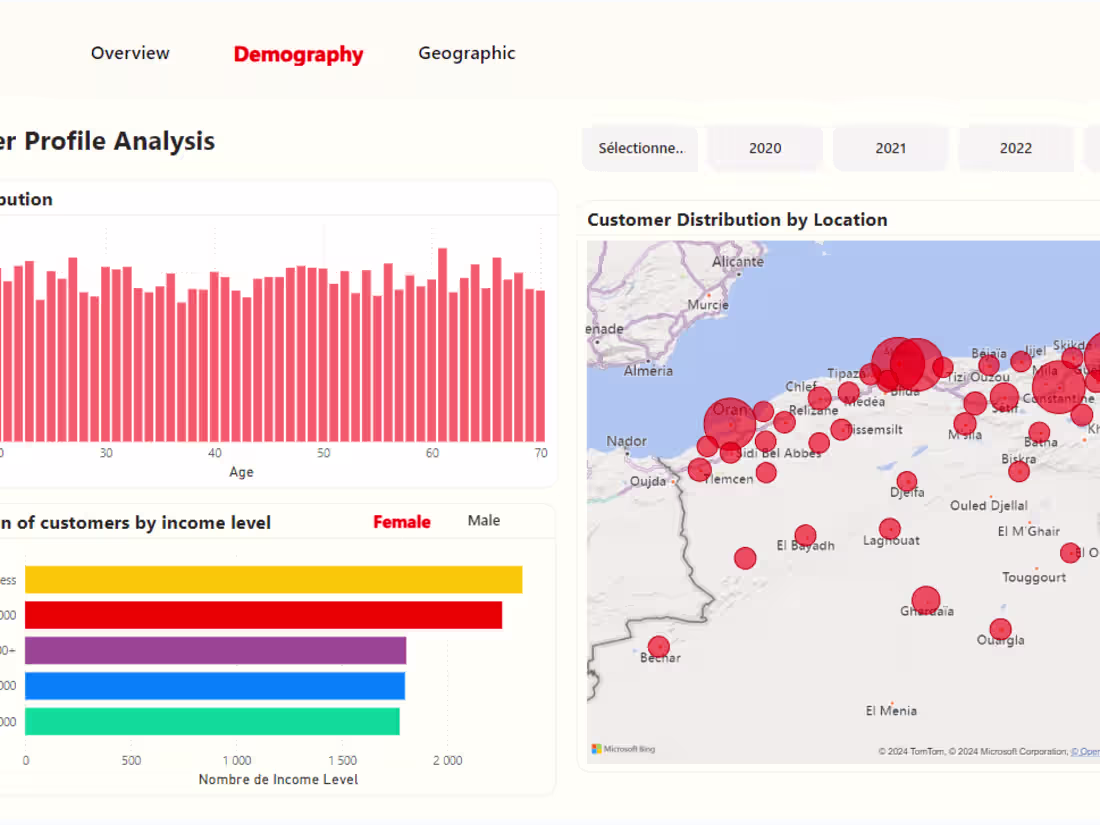This screenshot has height=825, width=1100.
Task: Select the Female legend entry
Action: pos(401,521)
